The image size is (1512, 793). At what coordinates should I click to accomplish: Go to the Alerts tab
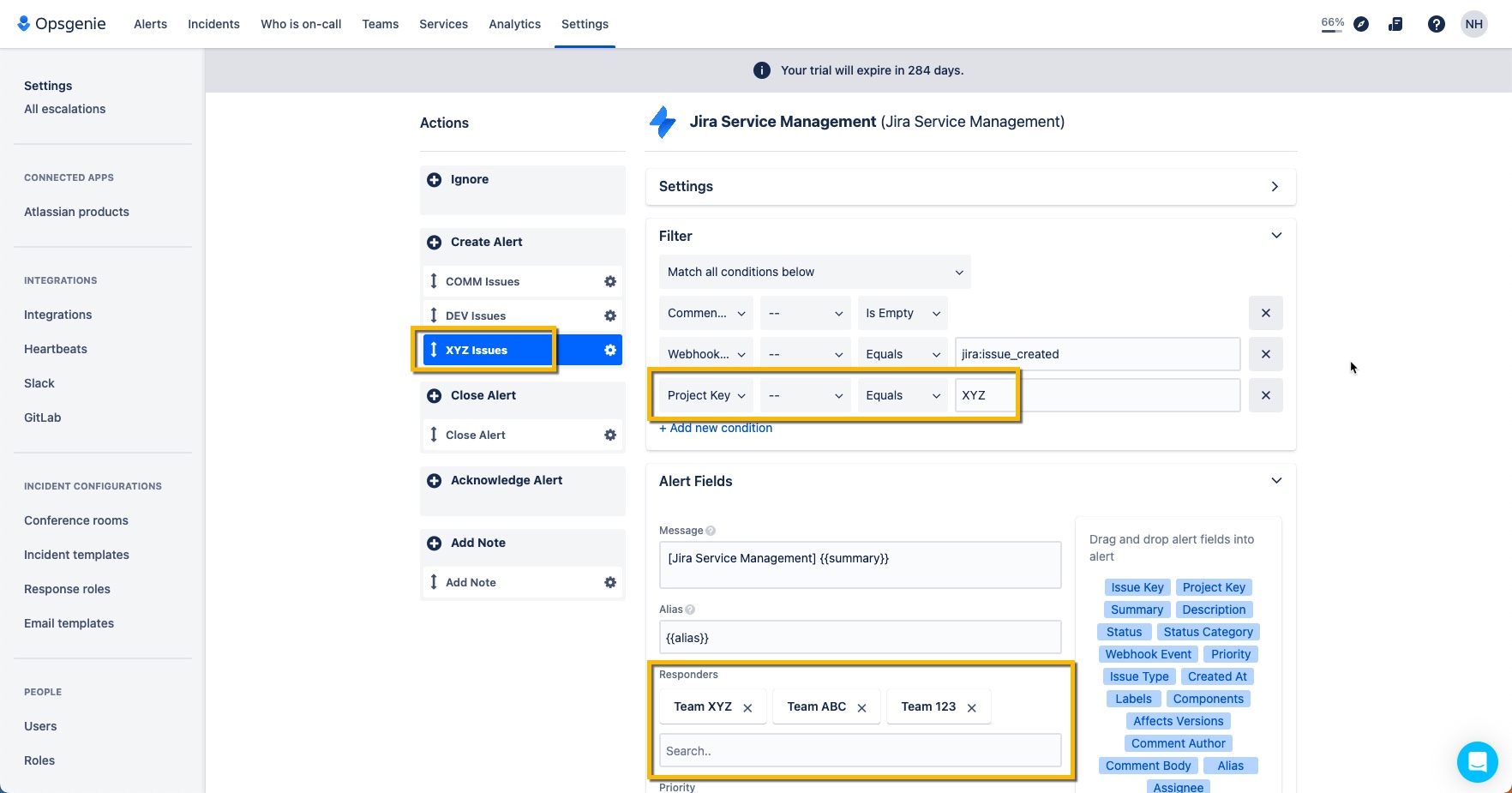point(150,24)
